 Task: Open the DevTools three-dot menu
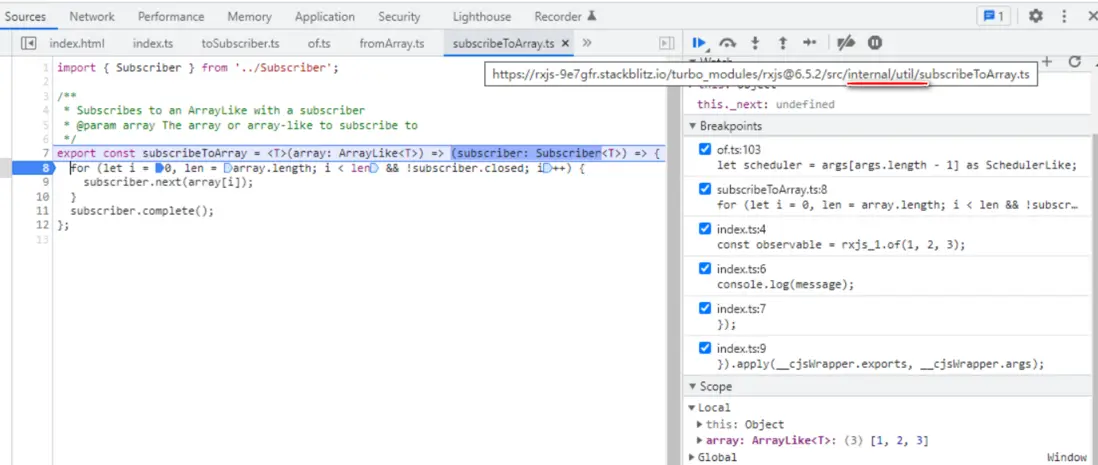[1064, 16]
